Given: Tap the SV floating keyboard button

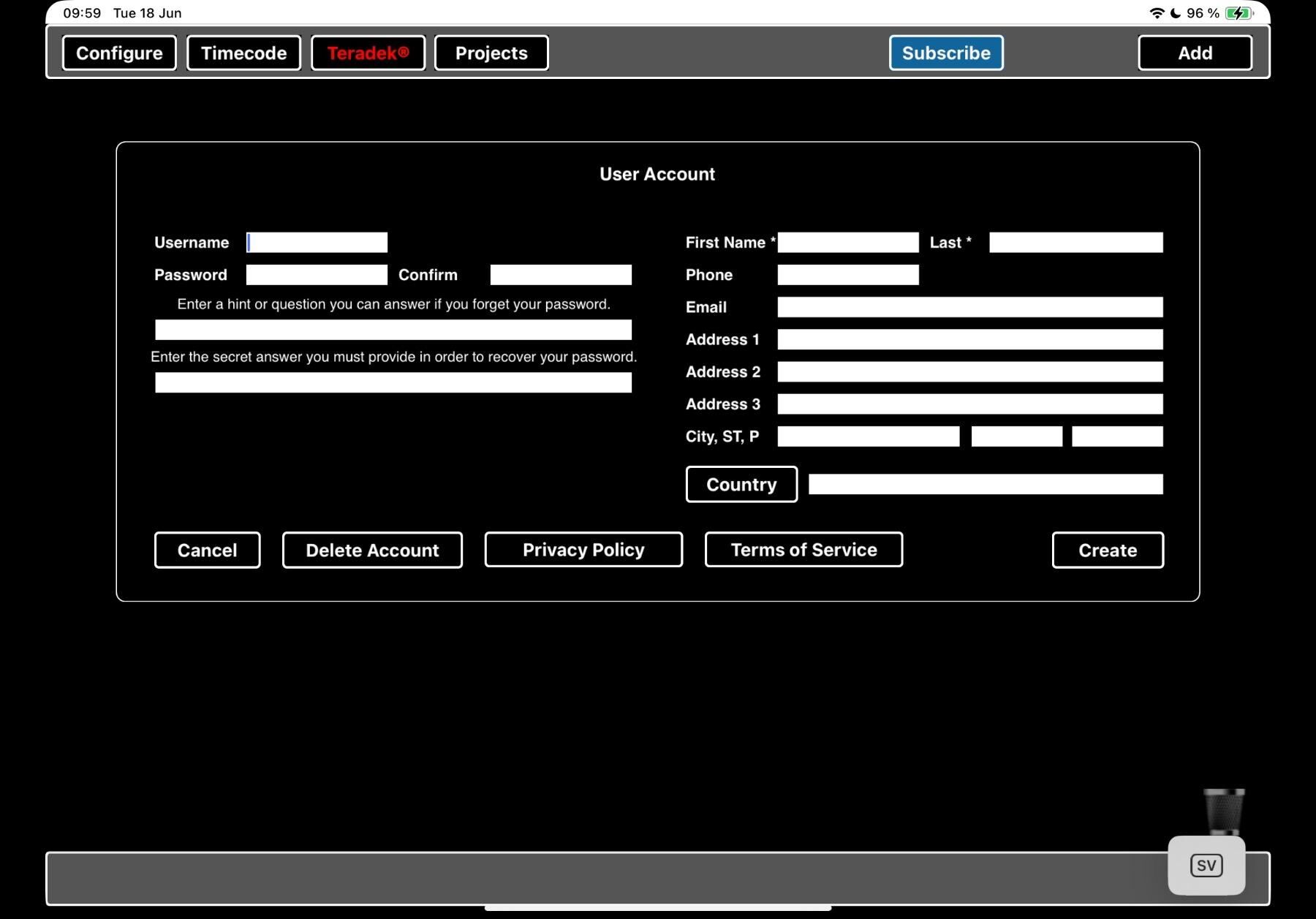Looking at the screenshot, I should coord(1206,866).
